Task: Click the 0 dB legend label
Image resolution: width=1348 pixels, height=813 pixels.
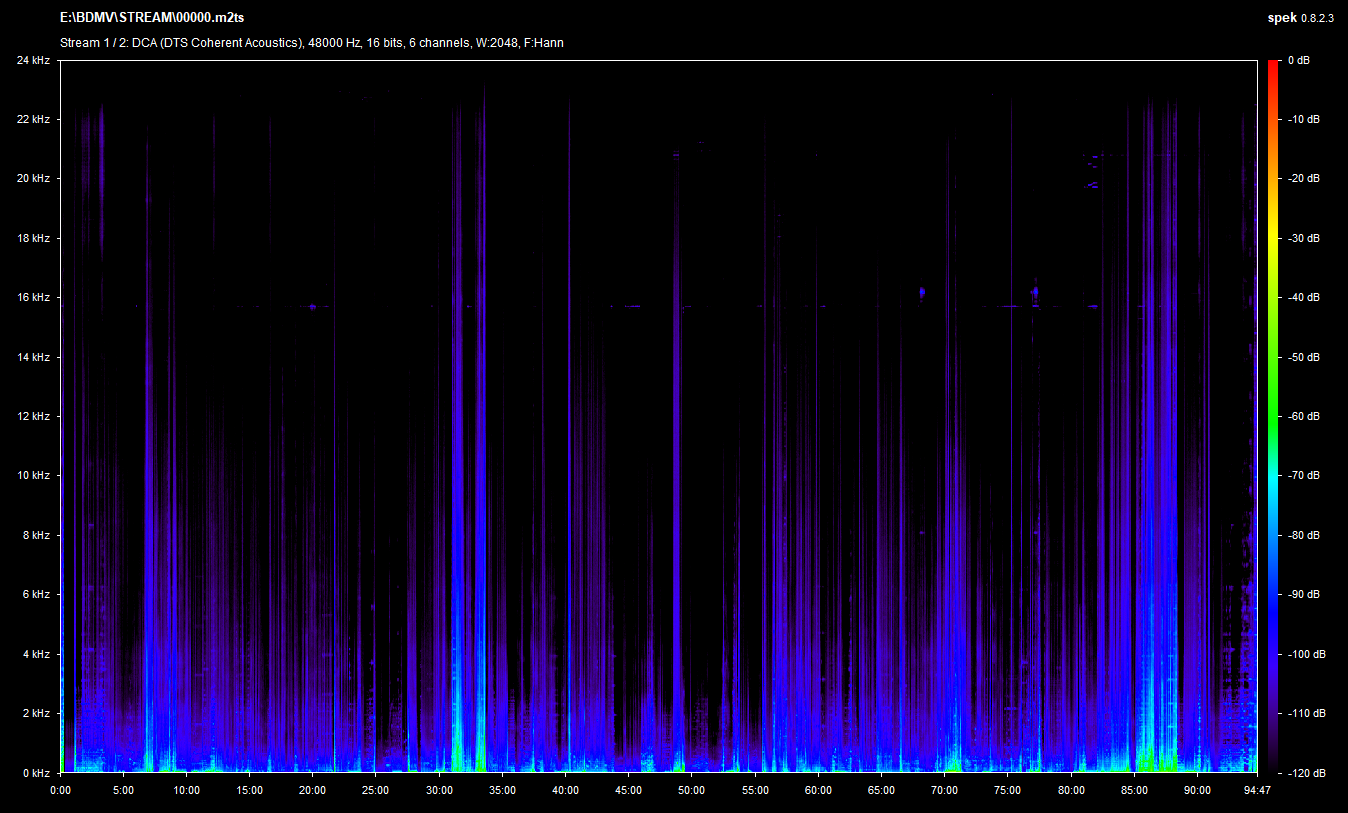Action: pos(1298,61)
